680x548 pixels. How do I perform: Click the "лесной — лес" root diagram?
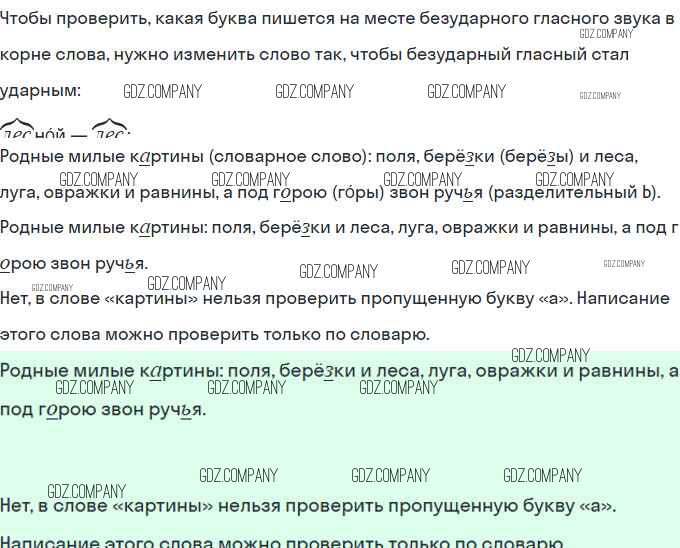point(66,131)
